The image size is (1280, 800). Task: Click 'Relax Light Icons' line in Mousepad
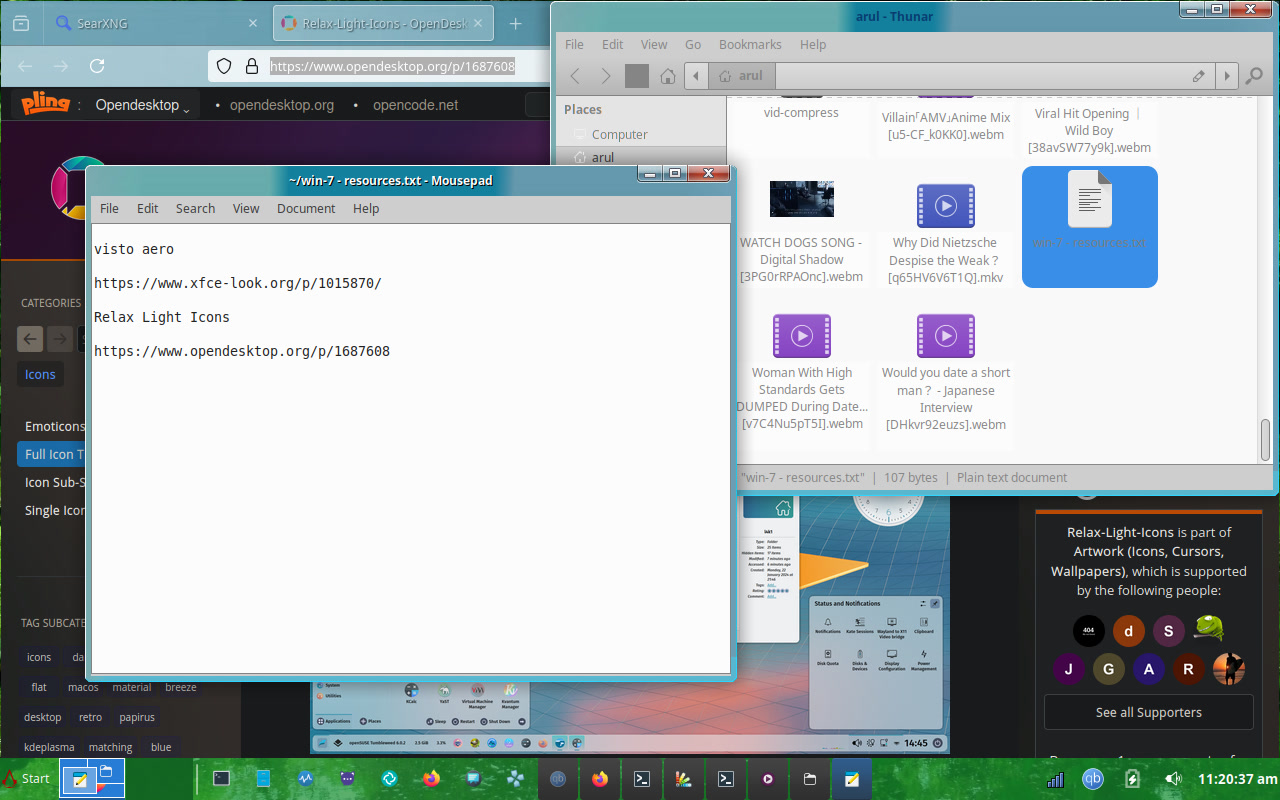tap(162, 317)
